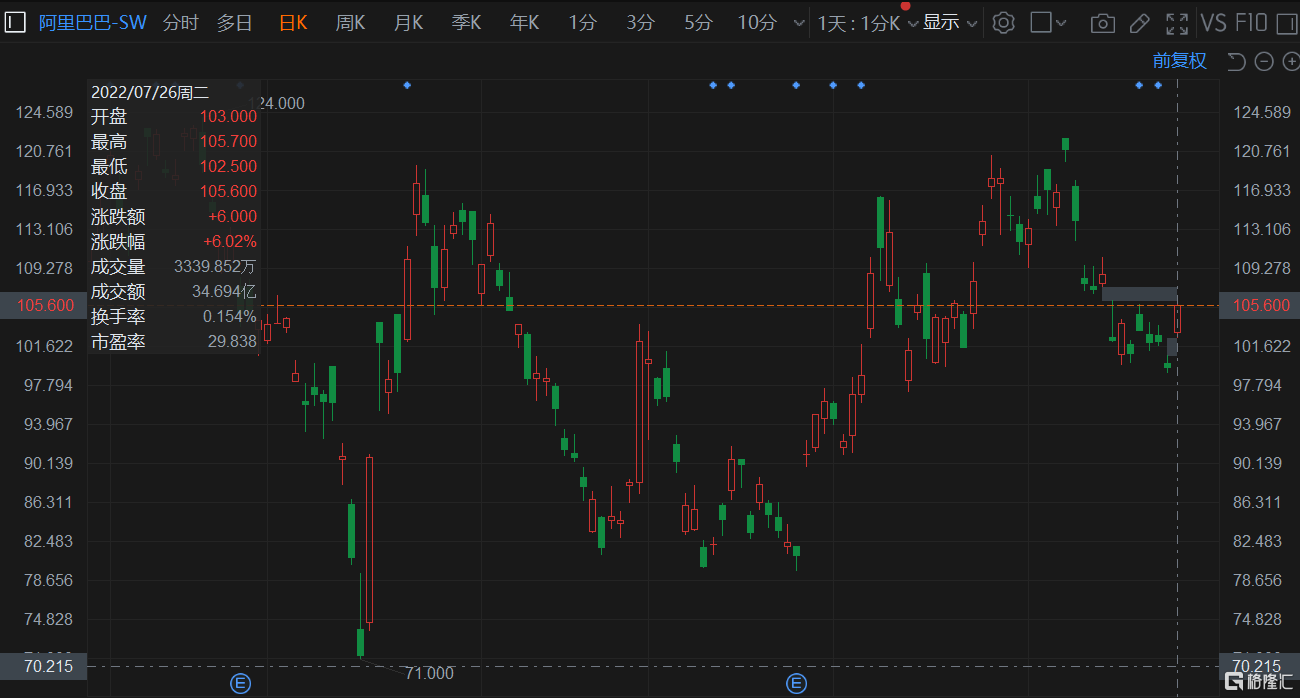
Task: Toggle the left sidebar panel icon
Action: 16,22
